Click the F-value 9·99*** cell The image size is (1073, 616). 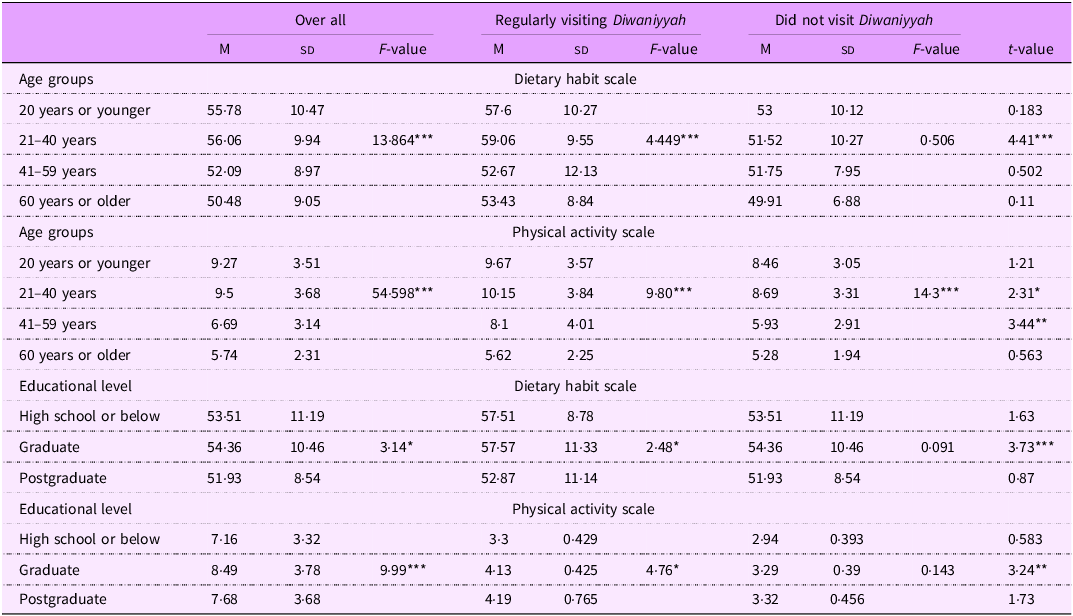pos(402,570)
